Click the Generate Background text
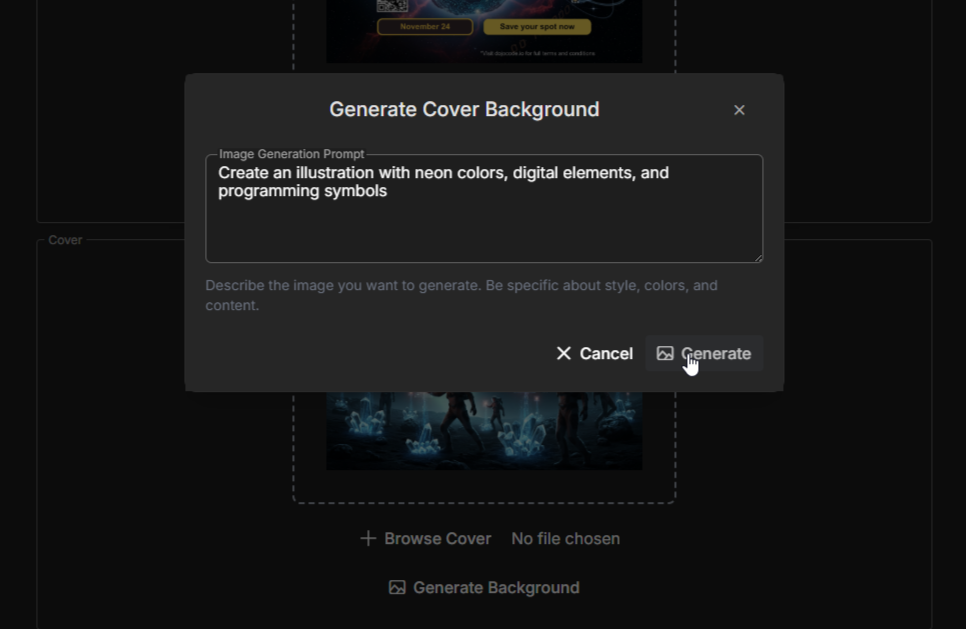This screenshot has width=966, height=629. point(495,587)
